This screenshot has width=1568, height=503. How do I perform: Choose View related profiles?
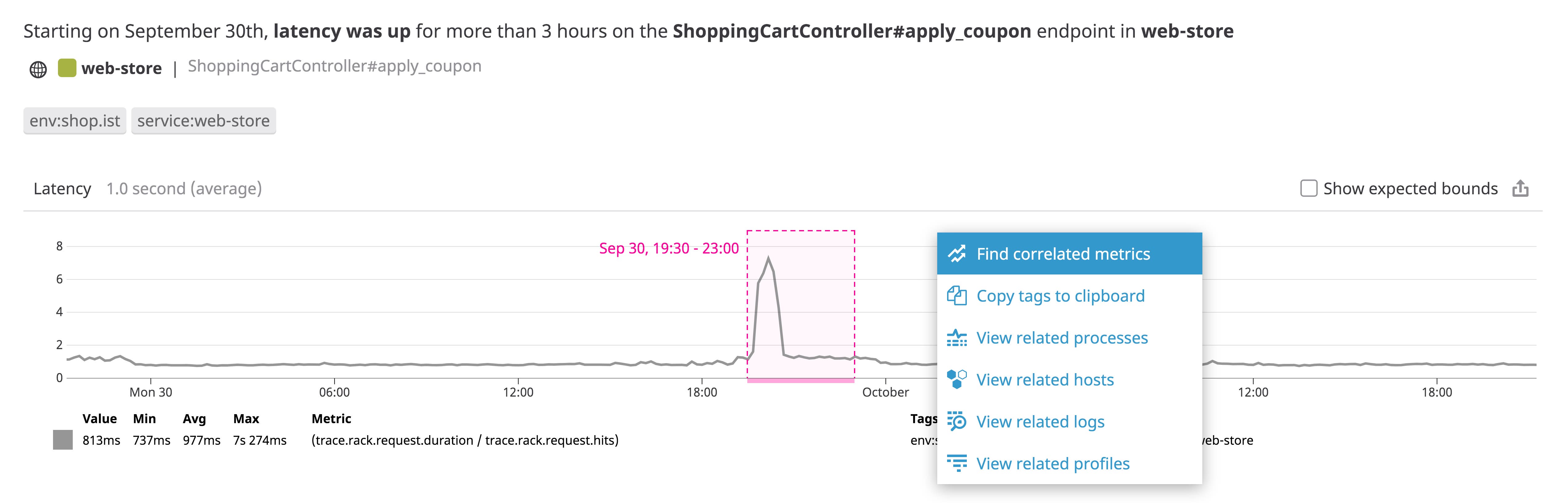pos(1053,464)
